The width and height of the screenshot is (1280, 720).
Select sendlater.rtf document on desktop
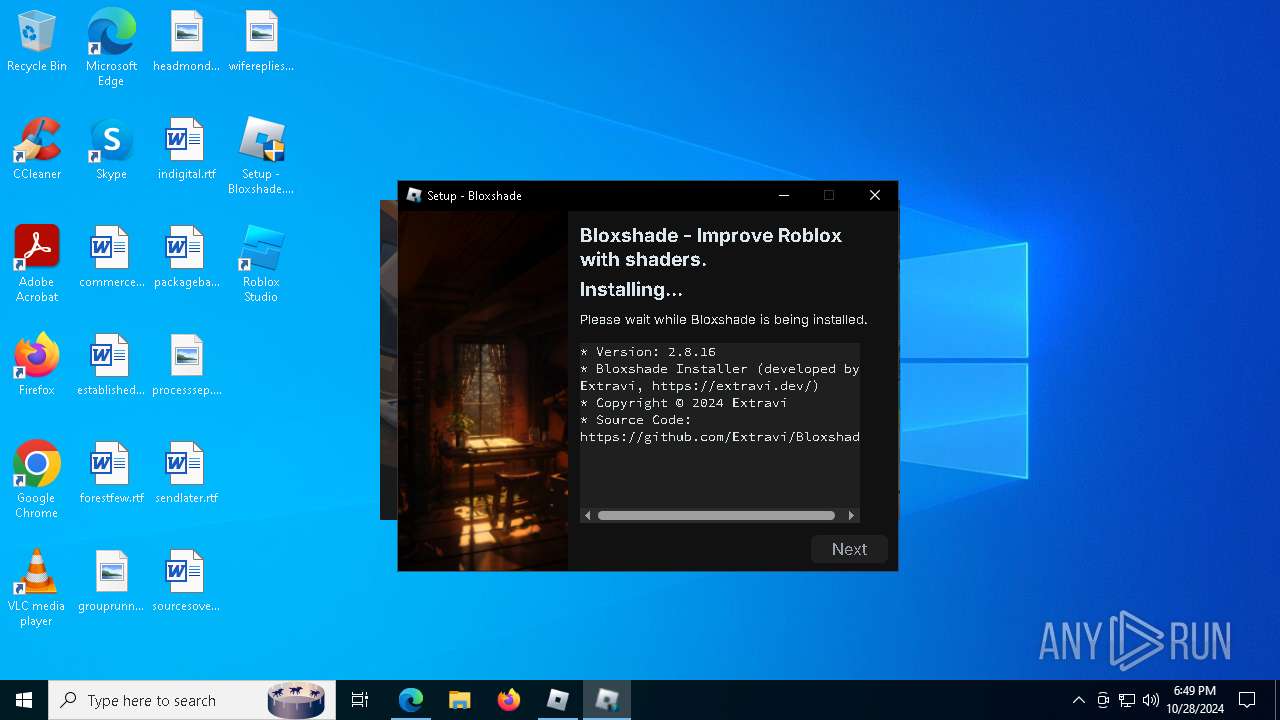pos(186,474)
